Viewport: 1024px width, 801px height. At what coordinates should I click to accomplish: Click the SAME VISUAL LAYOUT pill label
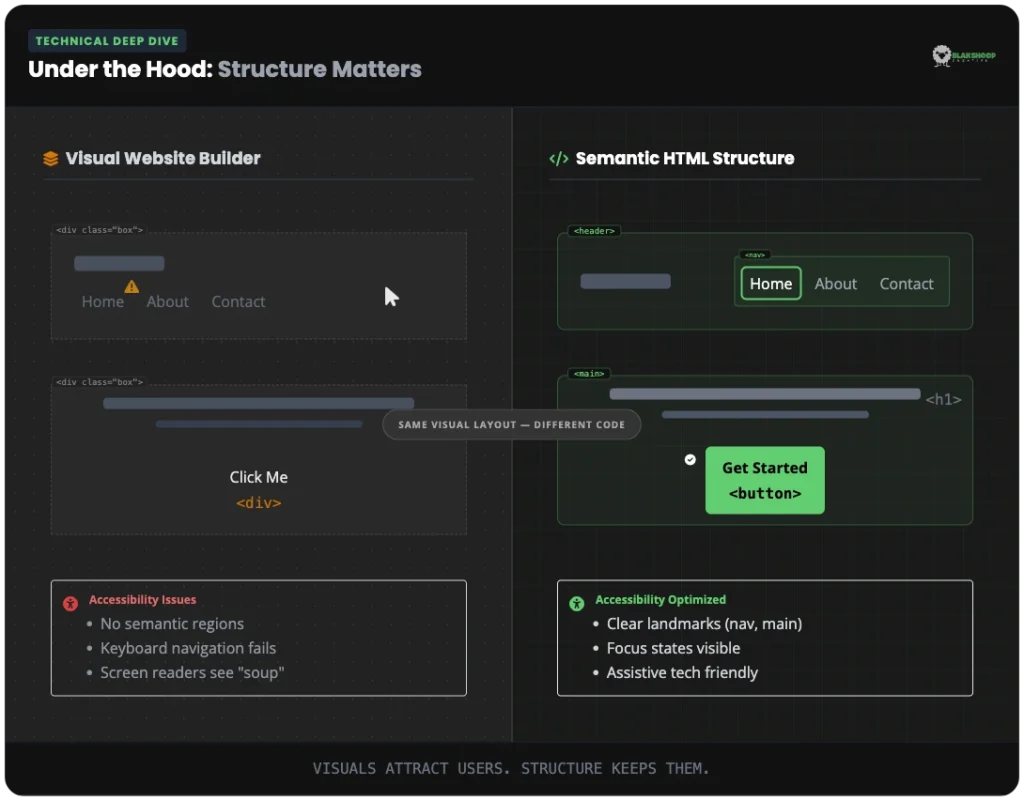[511, 424]
